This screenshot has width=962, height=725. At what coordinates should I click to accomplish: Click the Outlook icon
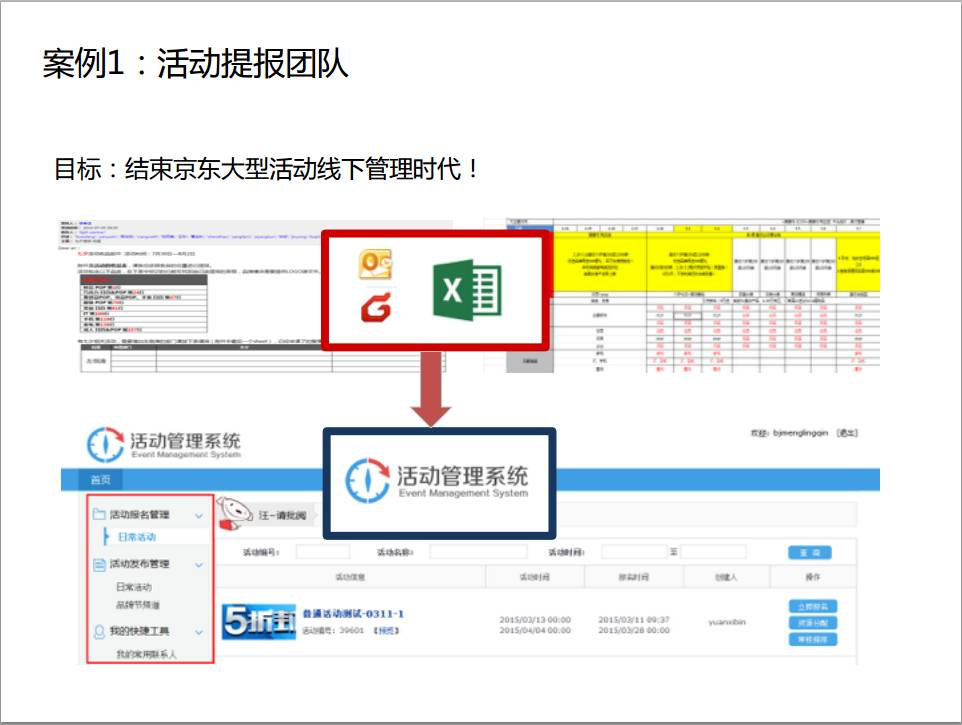375,264
